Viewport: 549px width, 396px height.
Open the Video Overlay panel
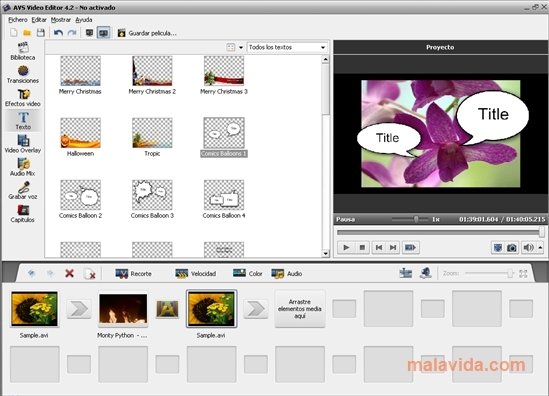(x=23, y=144)
